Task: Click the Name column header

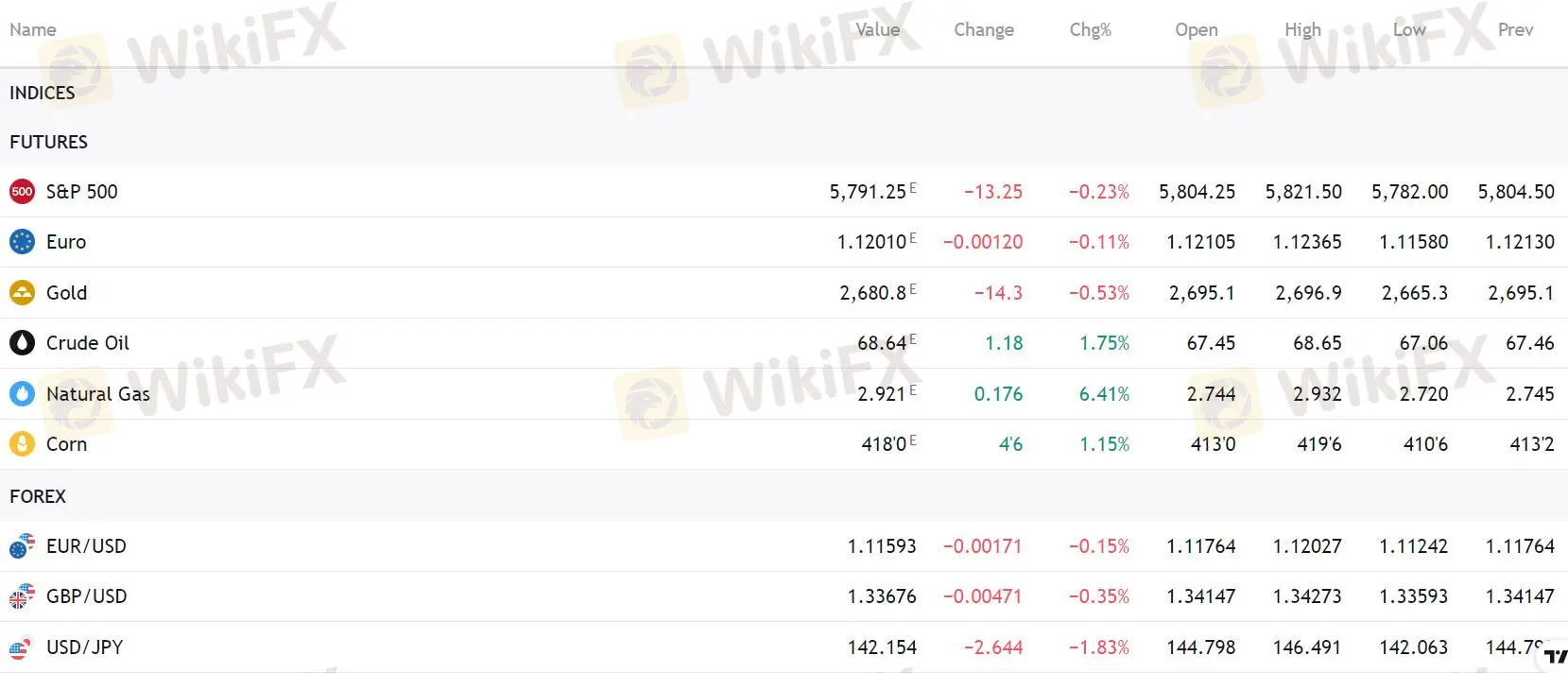Action: pos(32,29)
